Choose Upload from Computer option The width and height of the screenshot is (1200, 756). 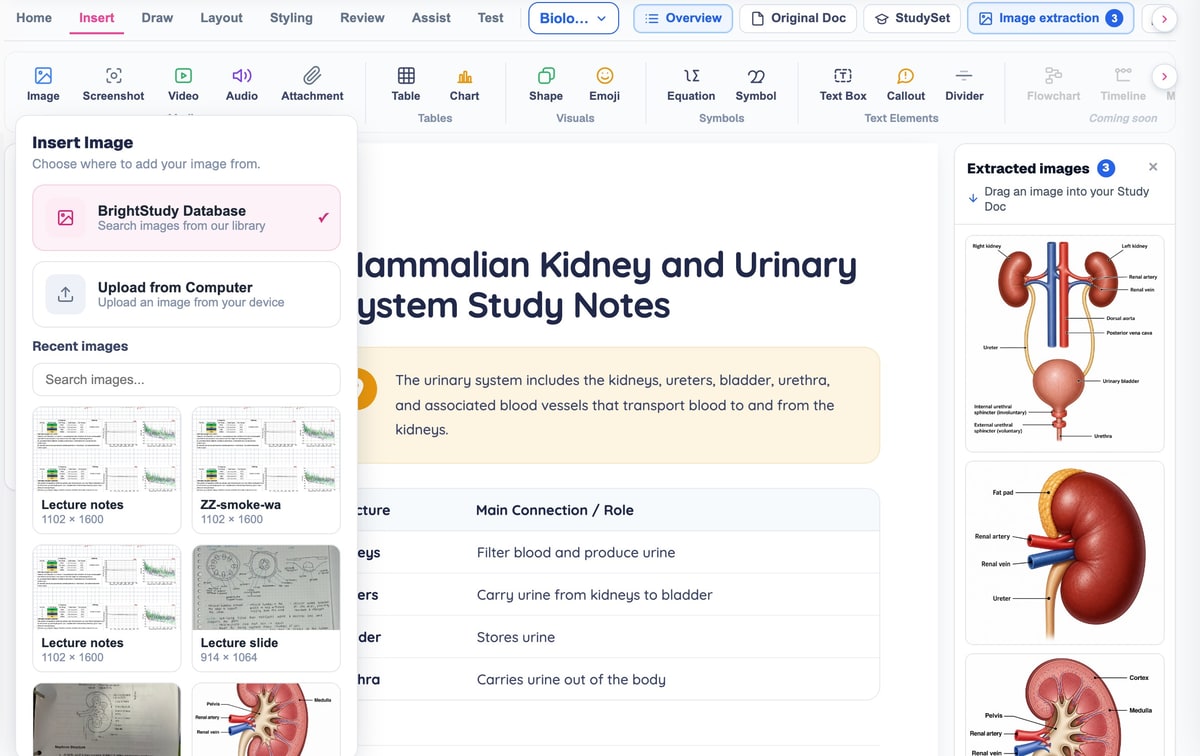click(186, 294)
